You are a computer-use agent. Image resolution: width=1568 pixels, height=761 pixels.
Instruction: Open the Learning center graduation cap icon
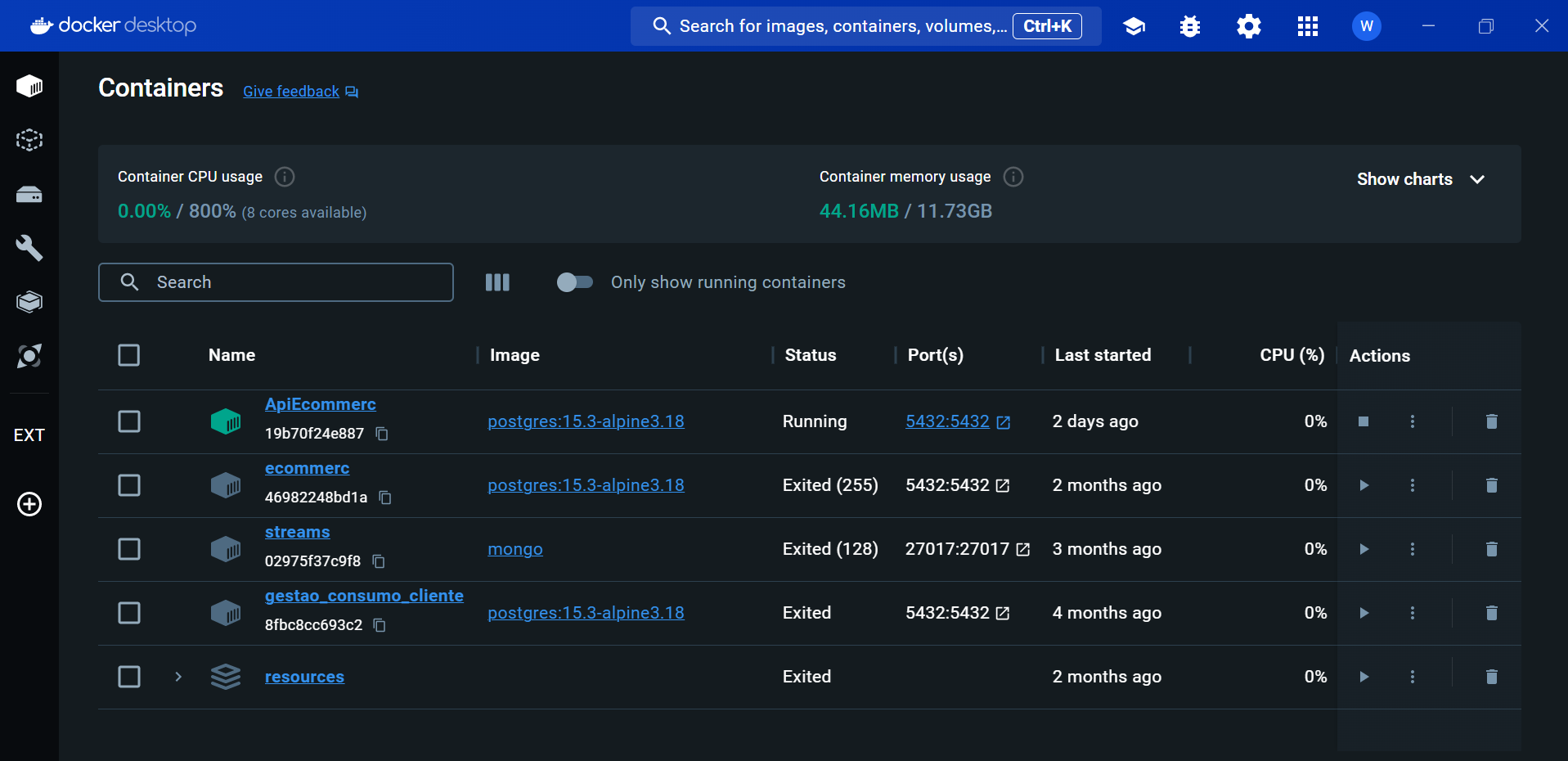click(1134, 26)
